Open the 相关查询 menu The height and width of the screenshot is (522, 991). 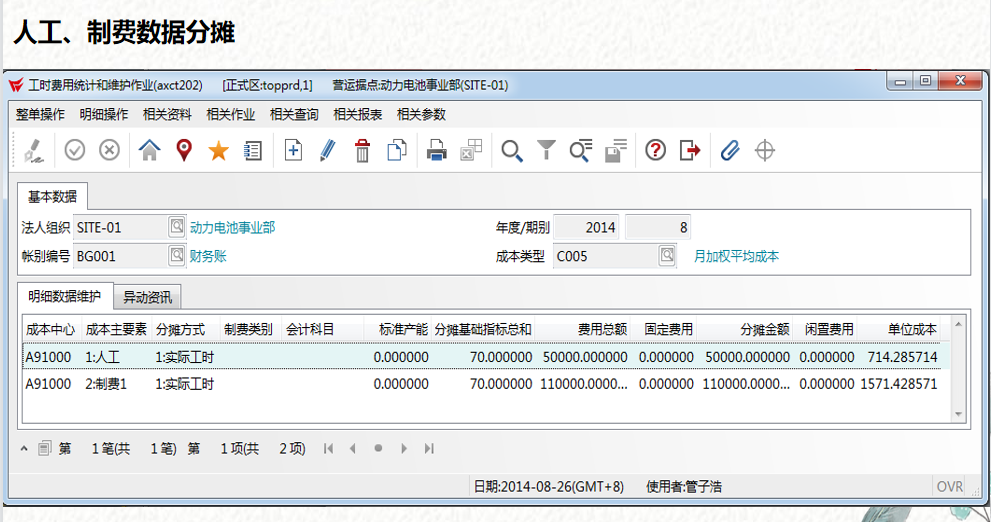pyautogui.click(x=295, y=114)
